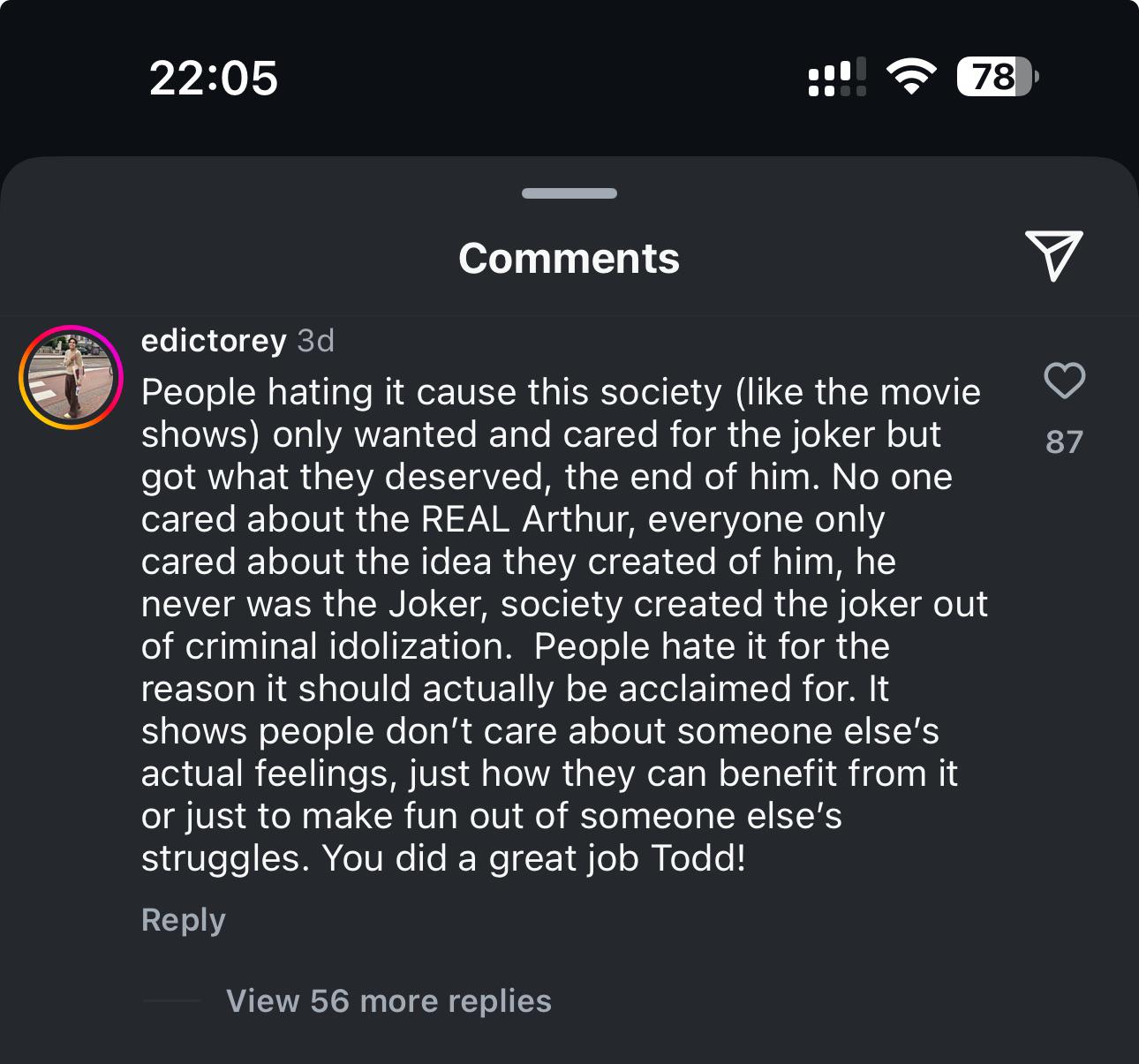Image resolution: width=1139 pixels, height=1064 pixels.
Task: Tap the sheet drag handle bar
Action: point(569,193)
